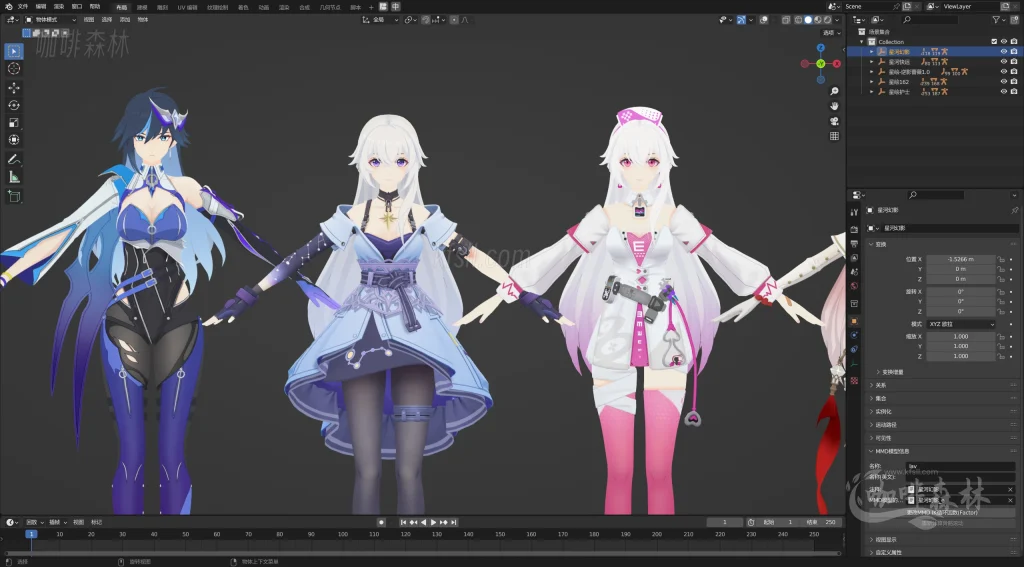Switch to rendered viewport shading
The width and height of the screenshot is (1024, 567).
[827, 20]
